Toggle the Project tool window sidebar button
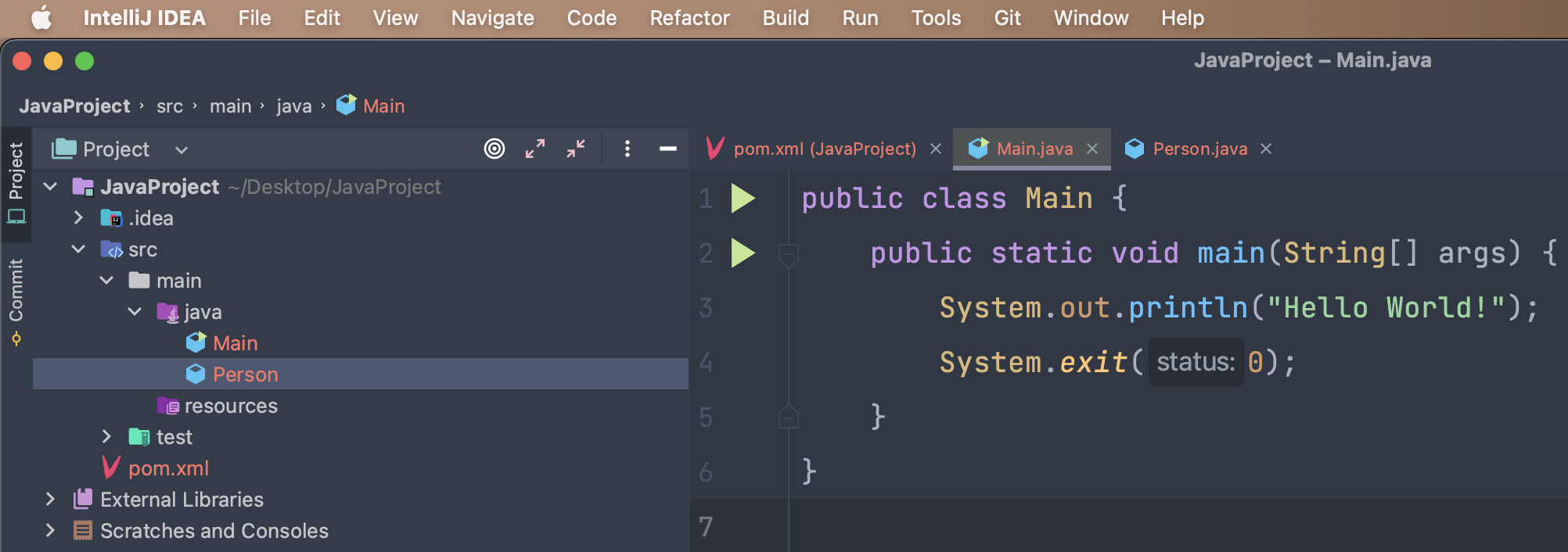Image resolution: width=1568 pixels, height=552 pixels. pyautogui.click(x=16, y=183)
